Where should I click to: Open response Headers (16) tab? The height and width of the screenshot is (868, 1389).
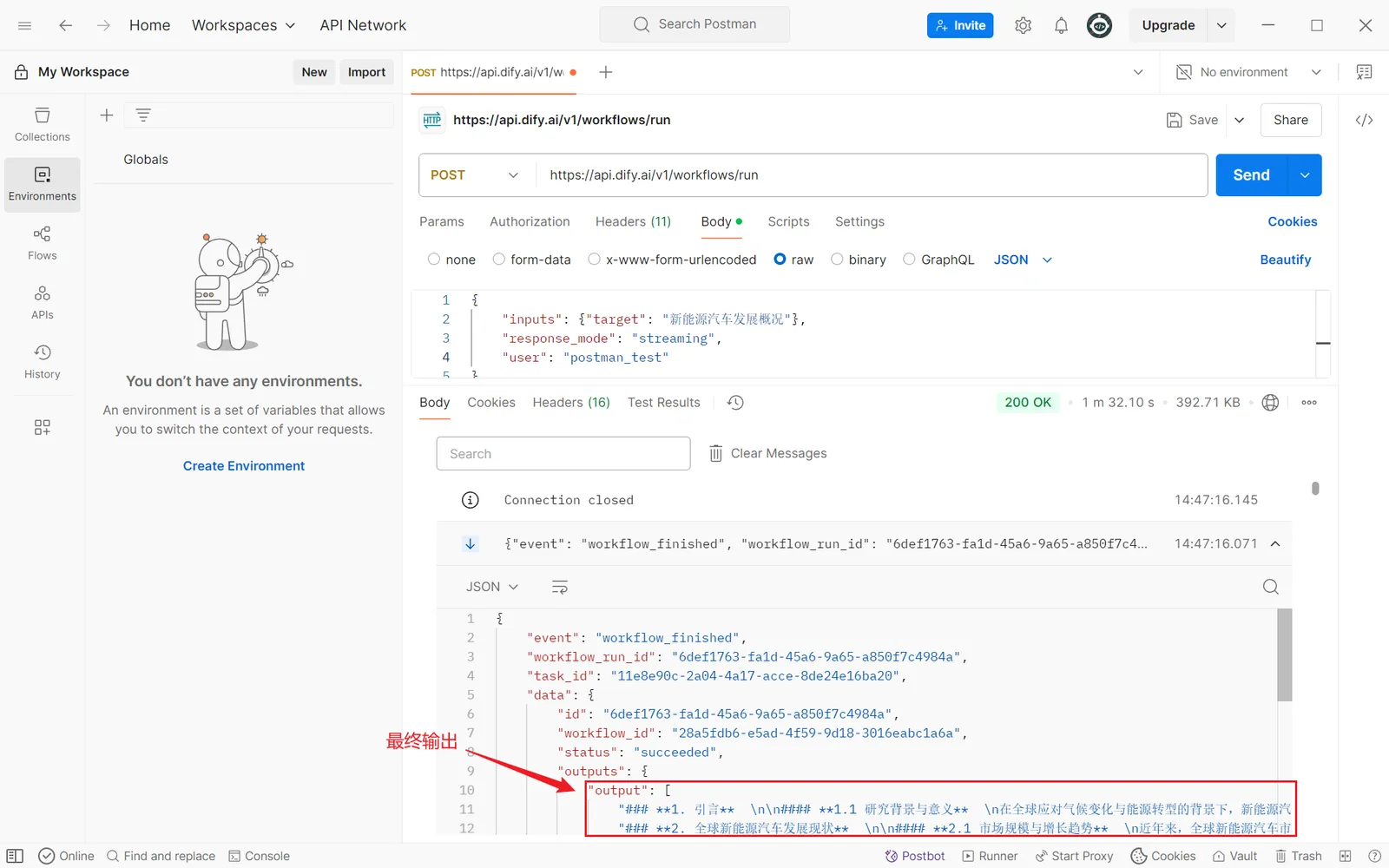click(571, 403)
